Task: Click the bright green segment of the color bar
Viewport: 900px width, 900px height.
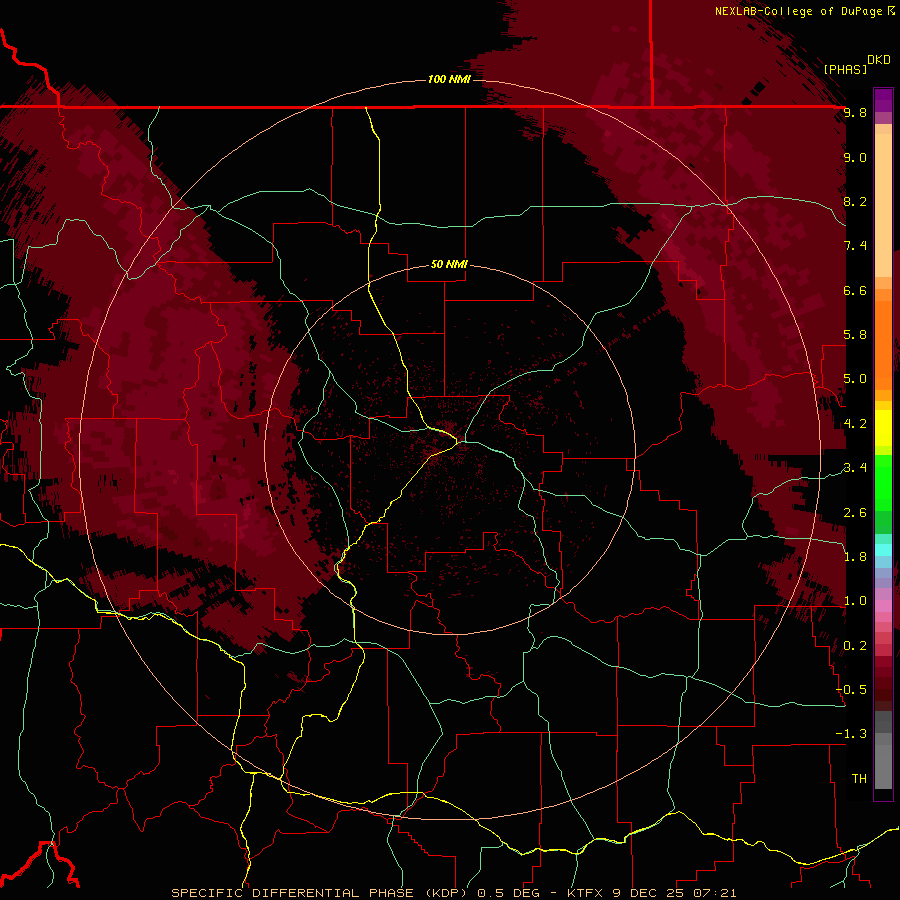Action: (x=883, y=482)
